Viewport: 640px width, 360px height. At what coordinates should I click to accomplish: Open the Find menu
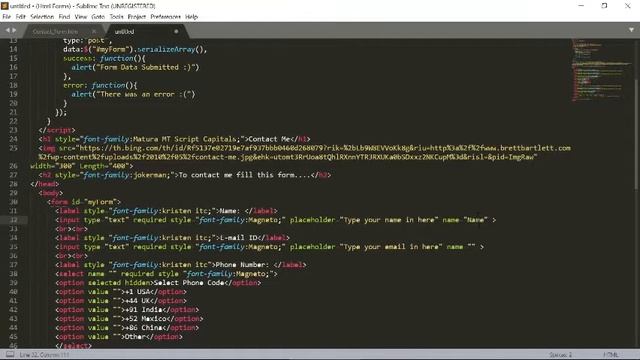[x=64, y=17]
